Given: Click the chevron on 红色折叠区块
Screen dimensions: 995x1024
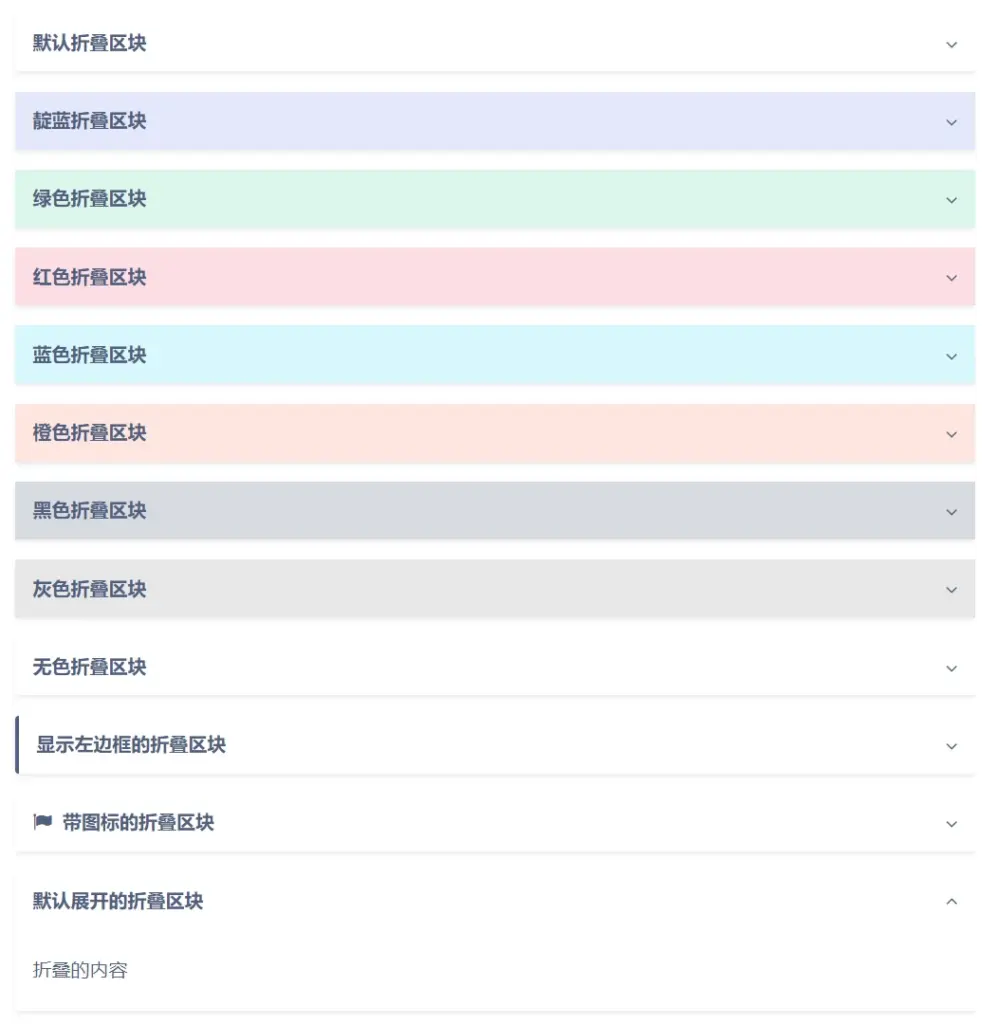Looking at the screenshot, I should [951, 278].
